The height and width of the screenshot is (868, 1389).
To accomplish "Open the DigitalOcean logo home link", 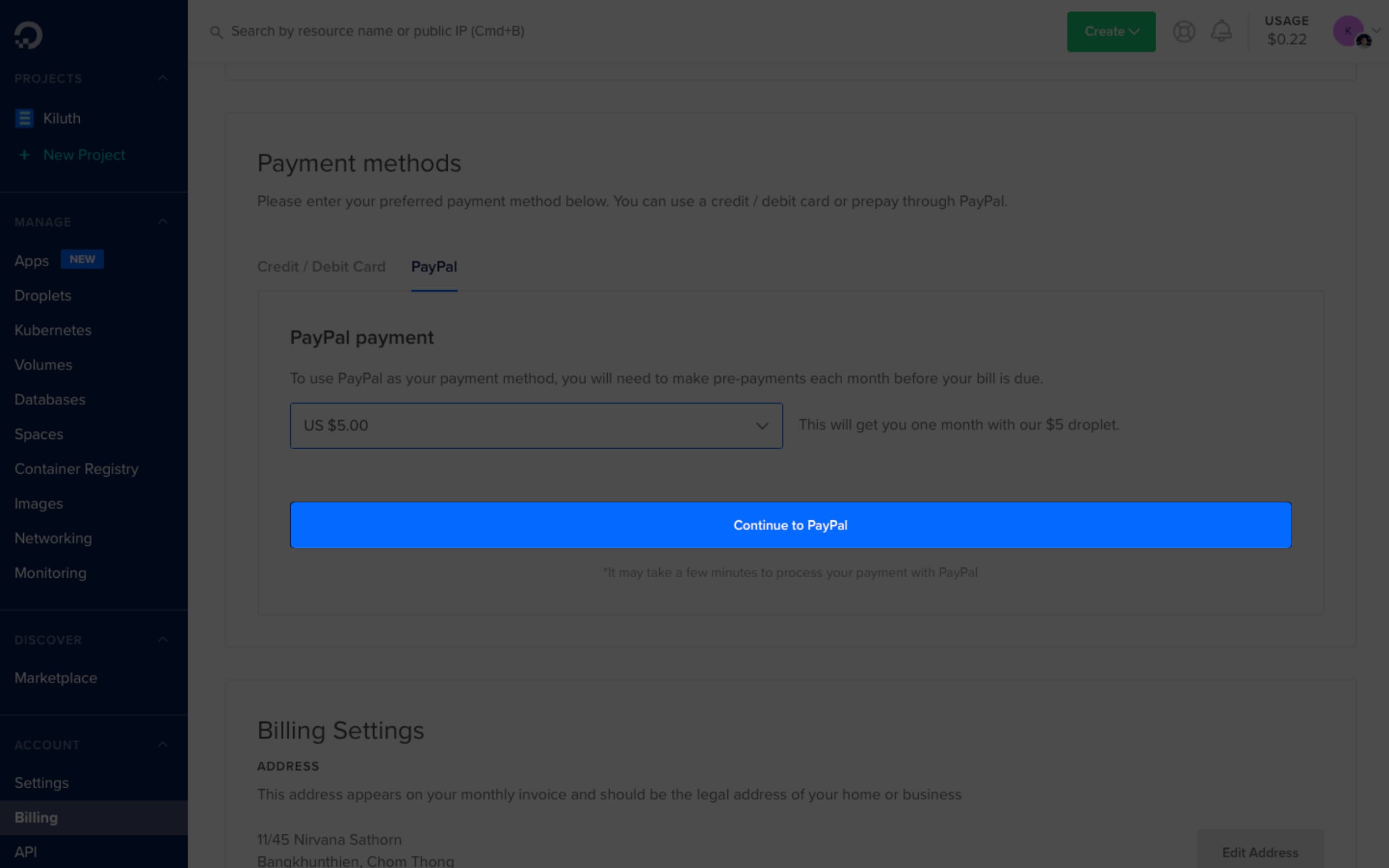I will click(x=28, y=35).
